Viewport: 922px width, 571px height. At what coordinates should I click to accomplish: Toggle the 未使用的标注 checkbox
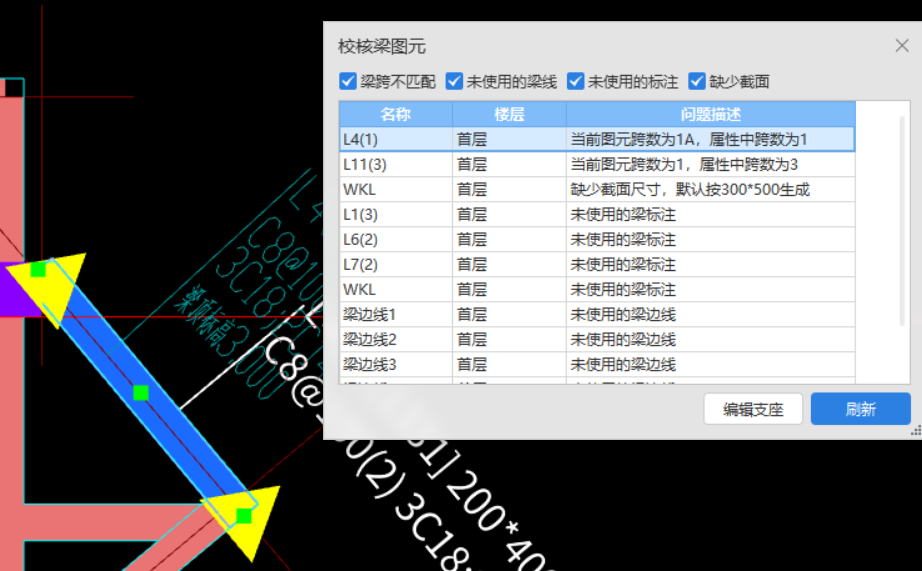[x=575, y=81]
